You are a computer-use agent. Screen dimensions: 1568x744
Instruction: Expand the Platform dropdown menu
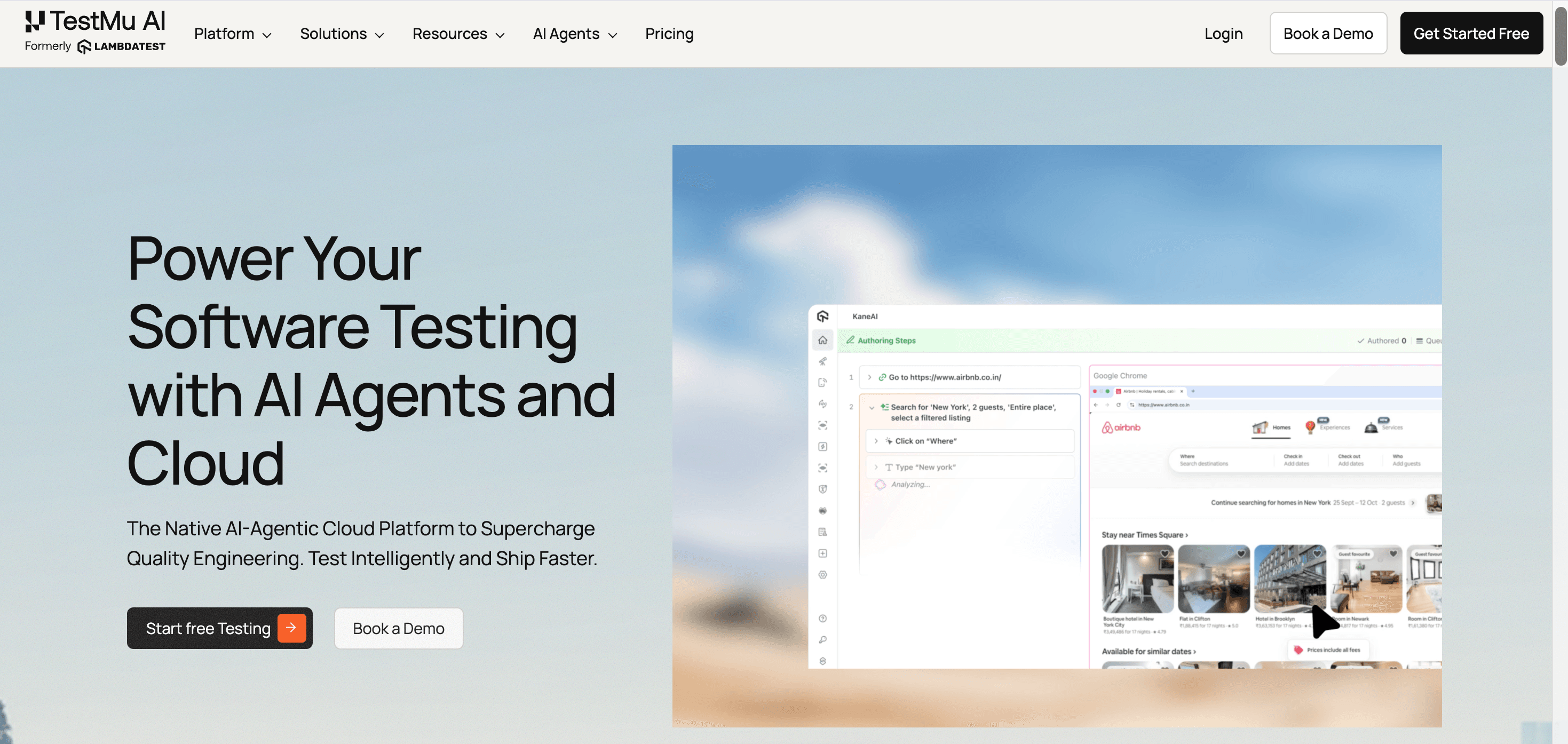point(233,34)
